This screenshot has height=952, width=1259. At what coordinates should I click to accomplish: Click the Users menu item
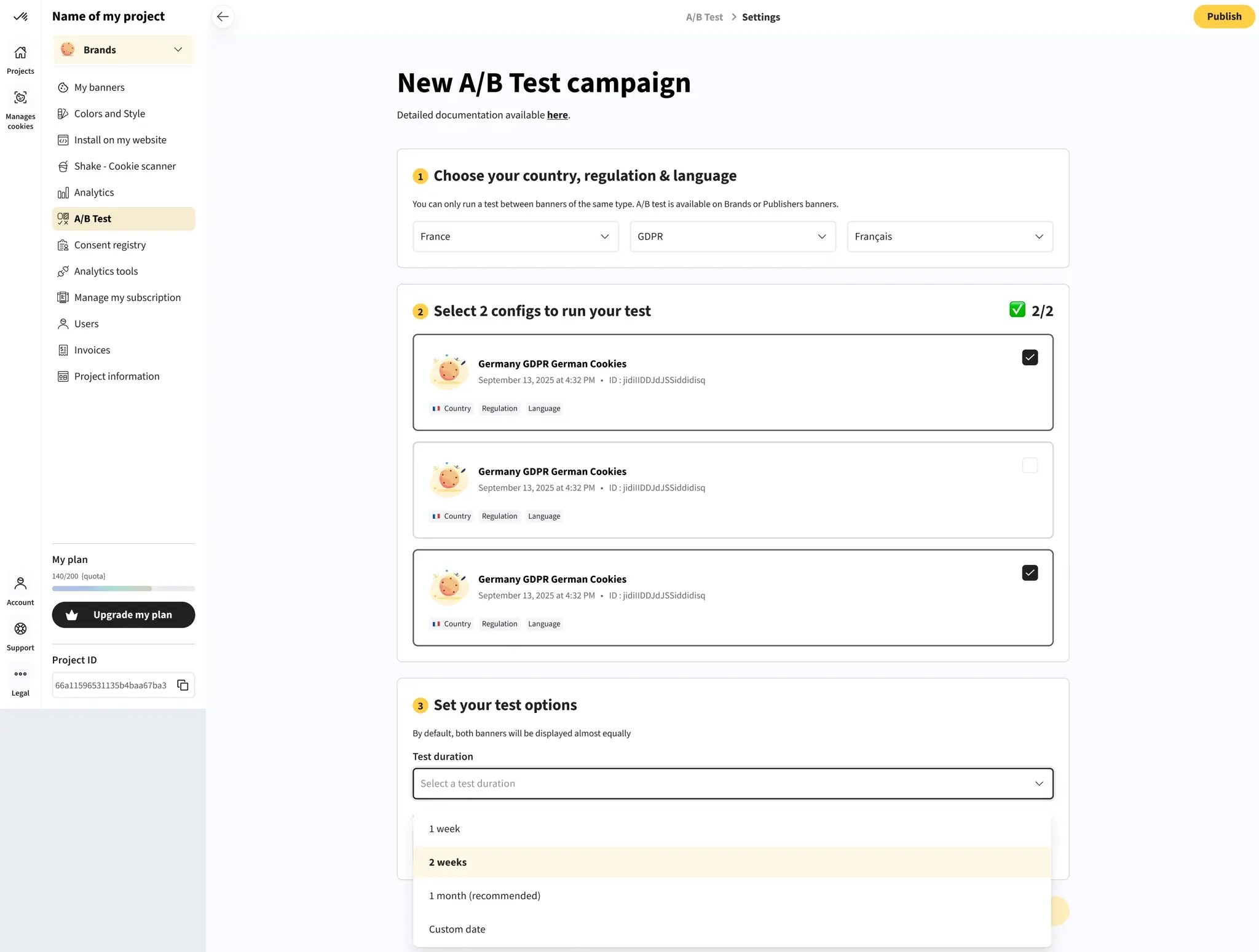pyautogui.click(x=124, y=324)
